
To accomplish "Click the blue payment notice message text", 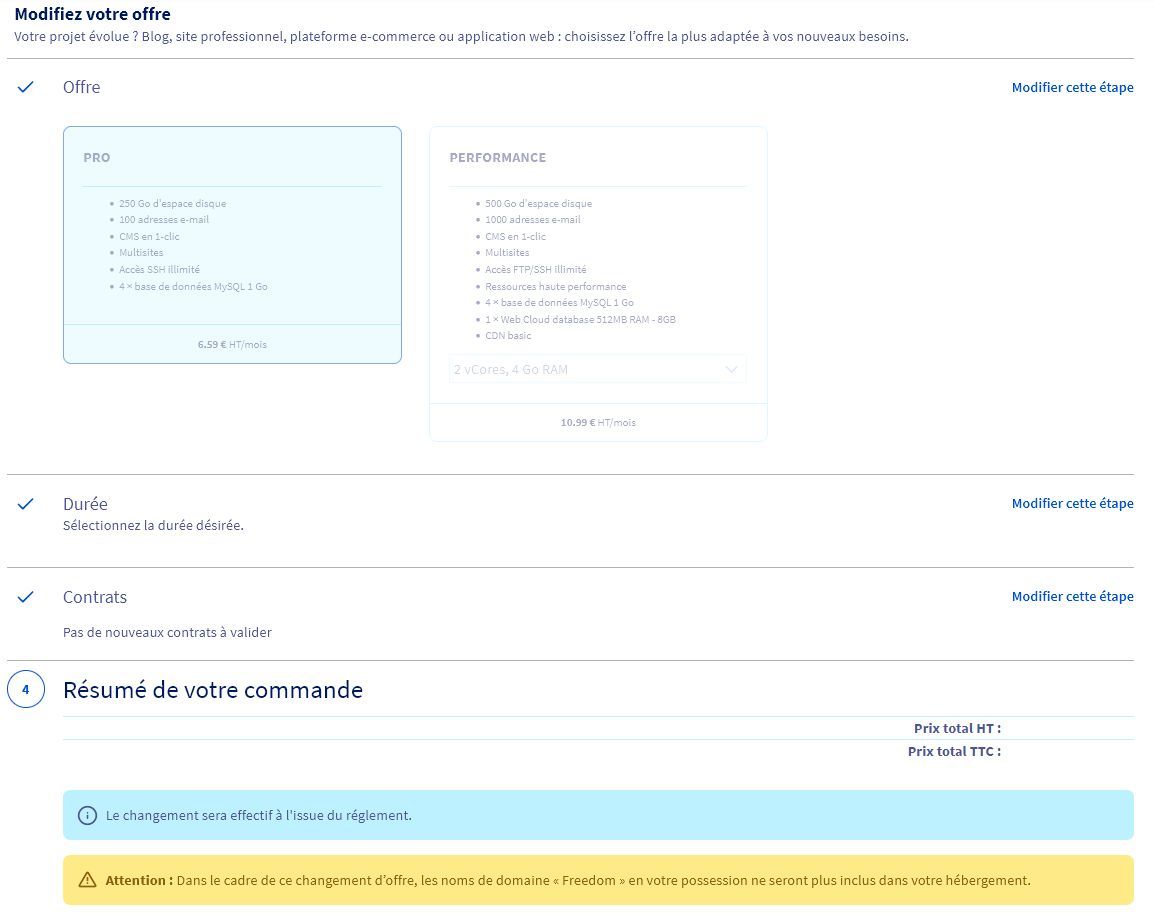I will click(x=259, y=815).
